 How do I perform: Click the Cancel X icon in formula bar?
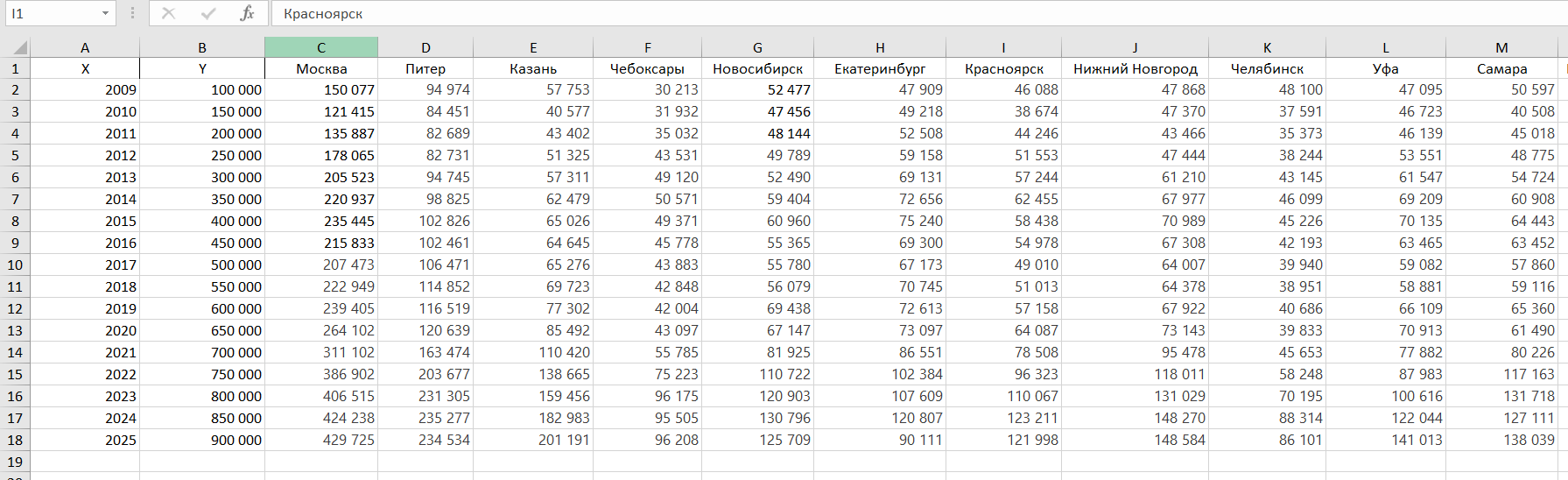pyautogui.click(x=169, y=13)
